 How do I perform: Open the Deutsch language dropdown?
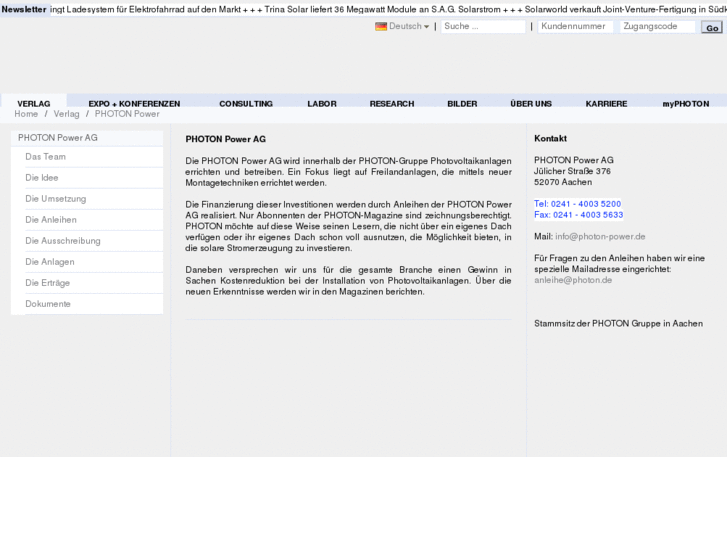tap(408, 26)
